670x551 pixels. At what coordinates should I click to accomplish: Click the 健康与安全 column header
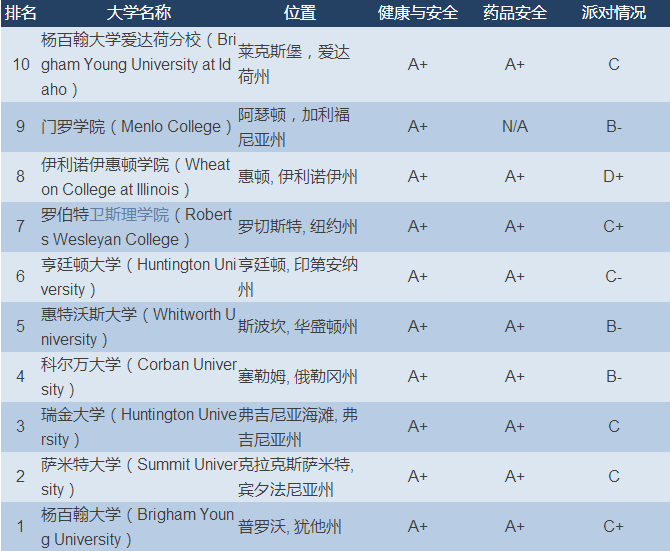tap(417, 13)
